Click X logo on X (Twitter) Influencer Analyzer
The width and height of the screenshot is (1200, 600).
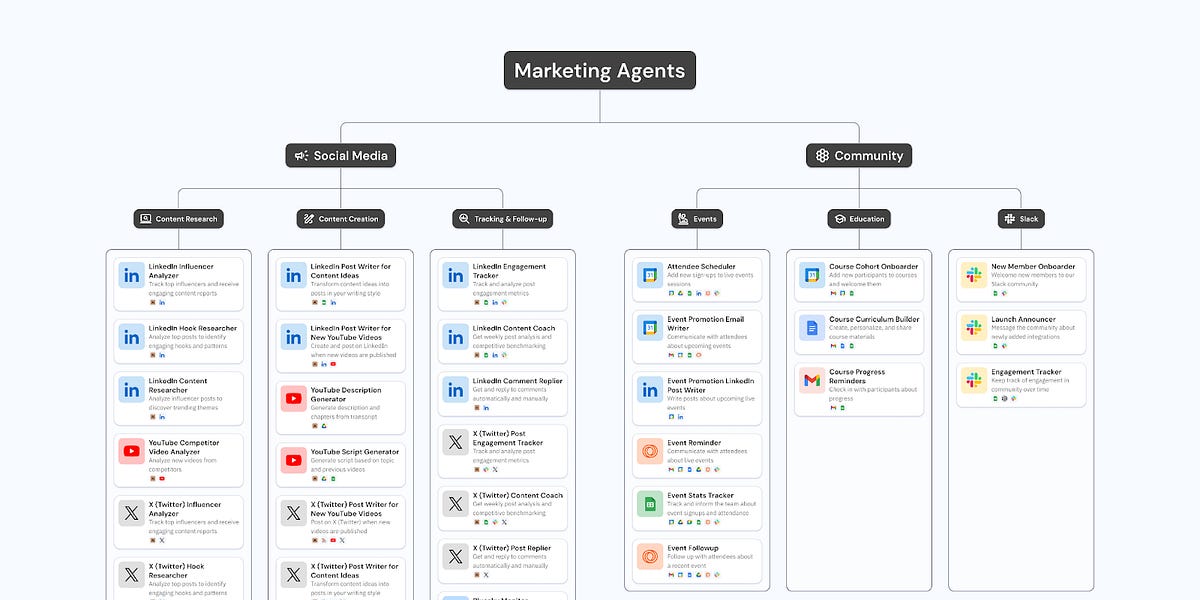(x=131, y=513)
